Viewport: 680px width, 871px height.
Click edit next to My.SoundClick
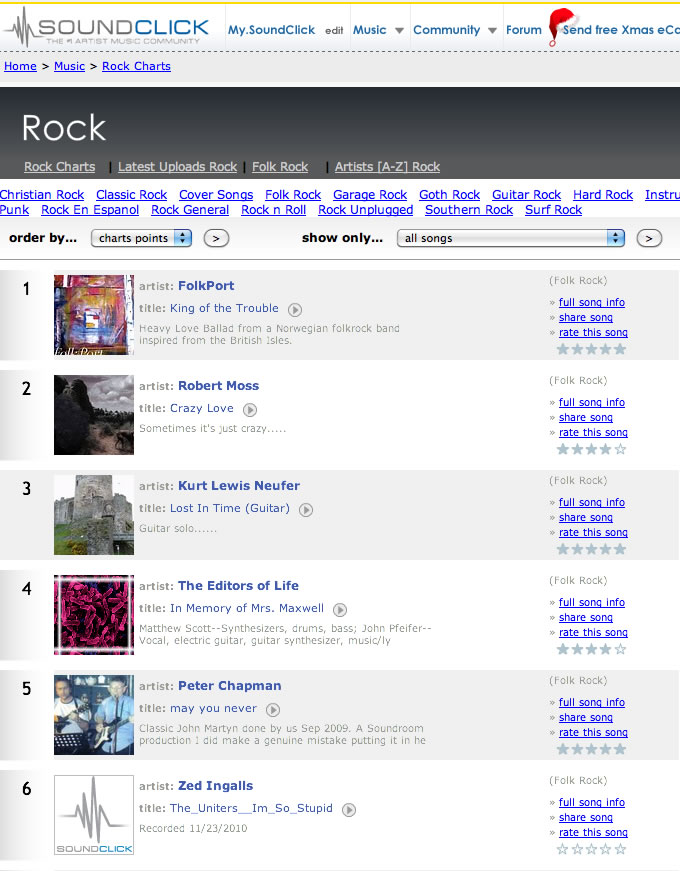(334, 31)
